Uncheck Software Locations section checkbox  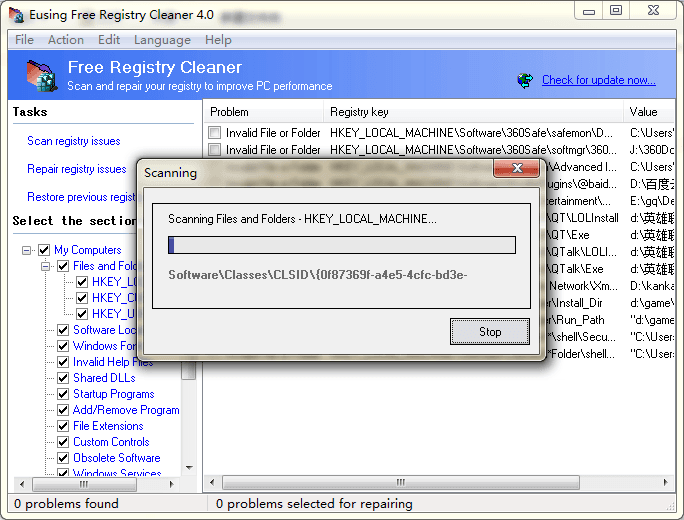pos(63,330)
